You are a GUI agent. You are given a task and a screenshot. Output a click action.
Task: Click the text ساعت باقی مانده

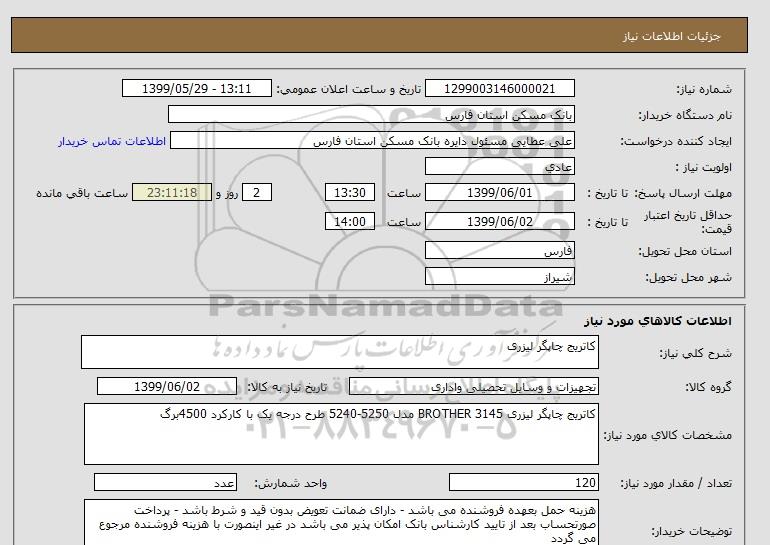[82, 193]
